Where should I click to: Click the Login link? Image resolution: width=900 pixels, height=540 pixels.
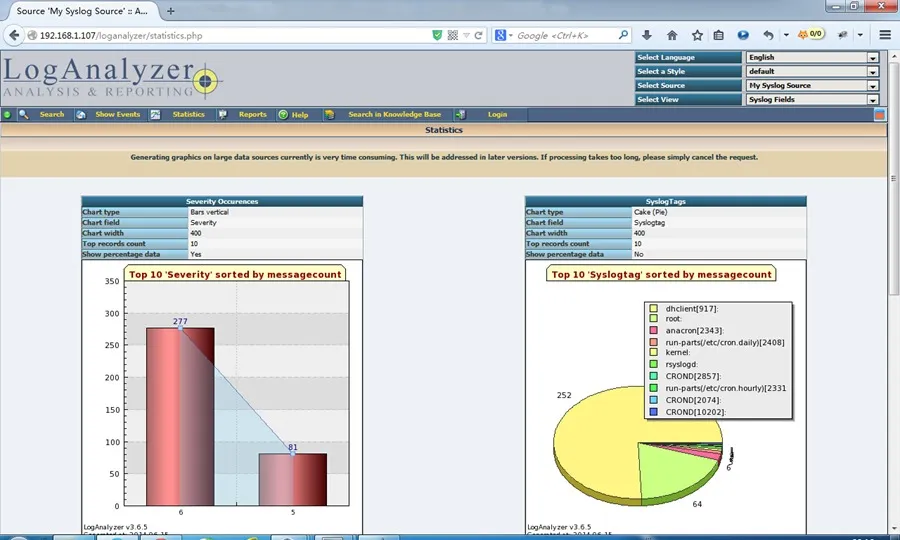498,114
